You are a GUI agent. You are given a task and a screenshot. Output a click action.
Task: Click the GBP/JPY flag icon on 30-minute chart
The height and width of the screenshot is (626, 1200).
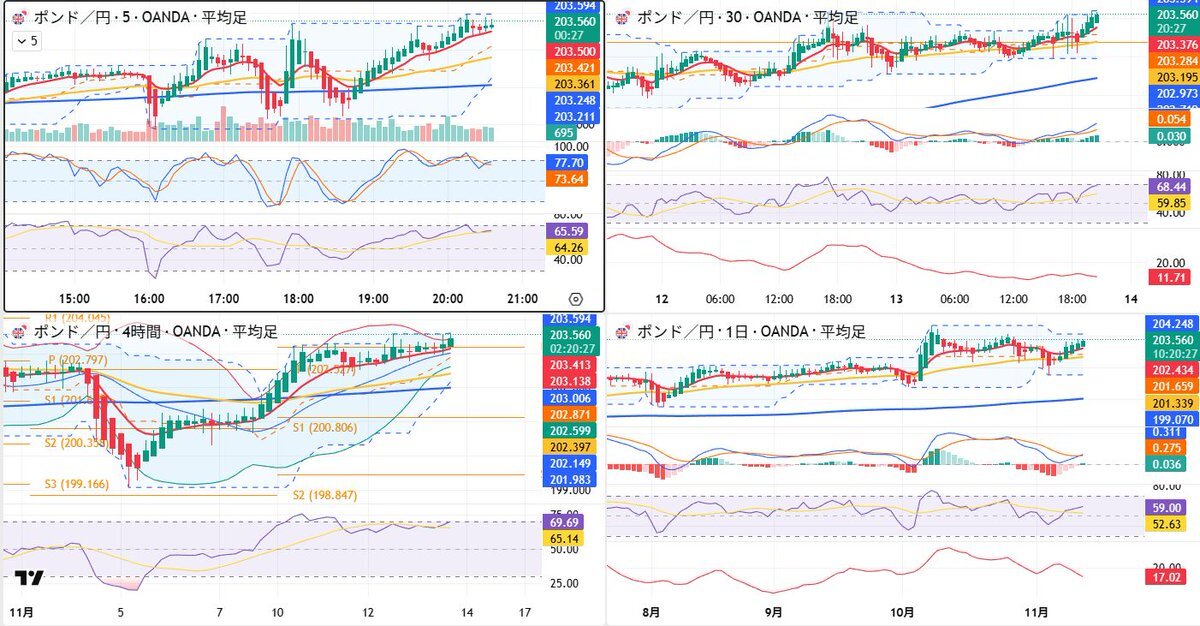click(x=621, y=17)
